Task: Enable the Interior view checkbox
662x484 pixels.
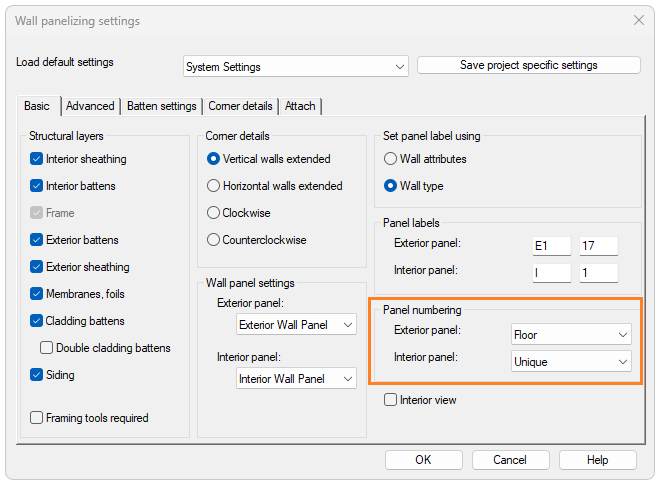Action: (391, 400)
